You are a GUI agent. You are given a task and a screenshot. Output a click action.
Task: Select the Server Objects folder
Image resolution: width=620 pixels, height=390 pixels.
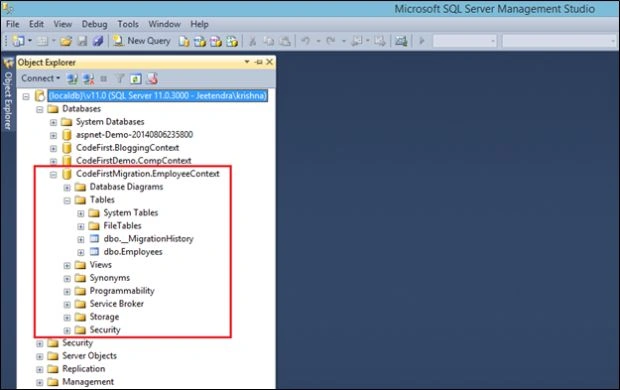point(89,356)
